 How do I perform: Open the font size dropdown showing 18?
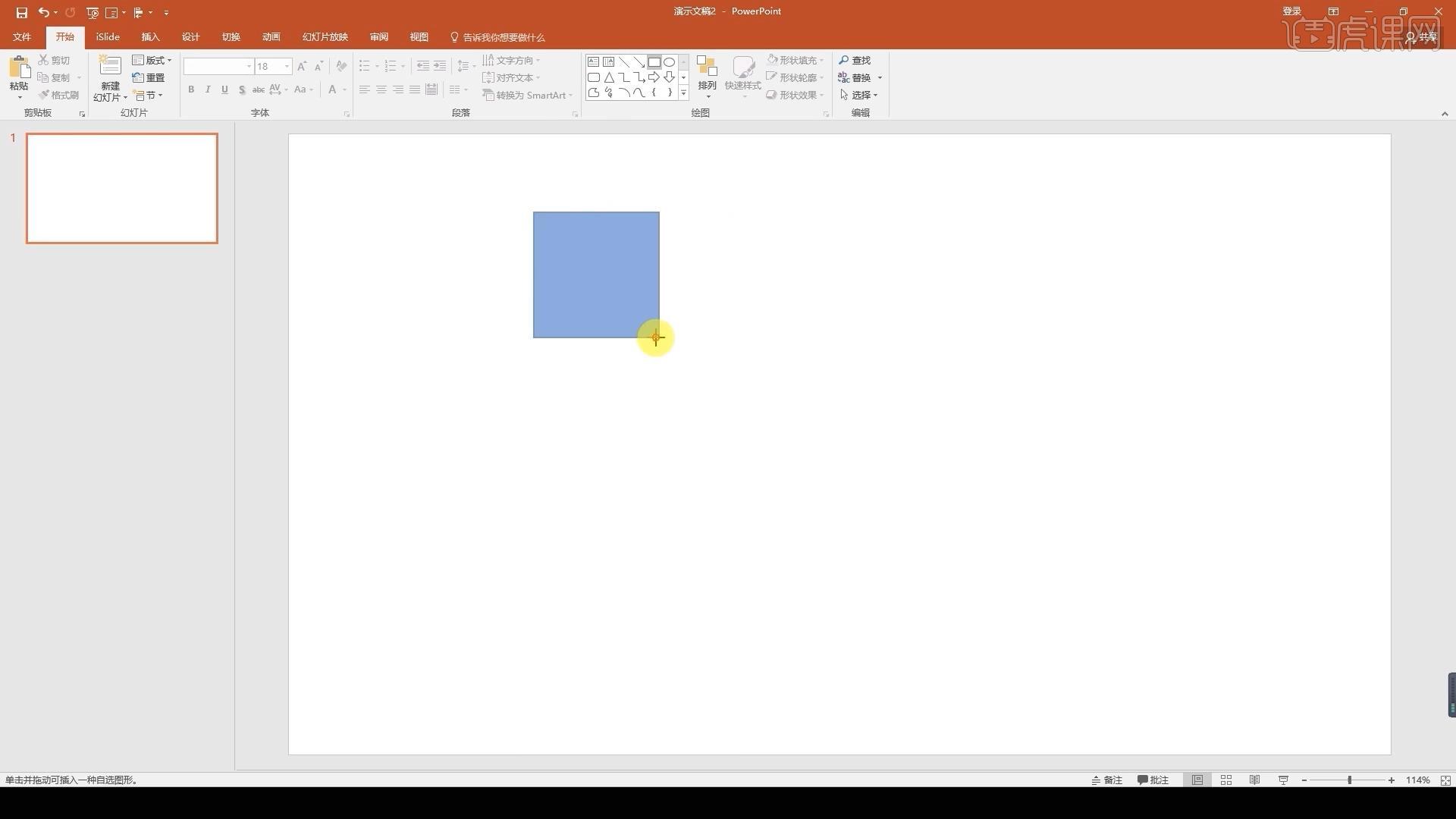287,67
